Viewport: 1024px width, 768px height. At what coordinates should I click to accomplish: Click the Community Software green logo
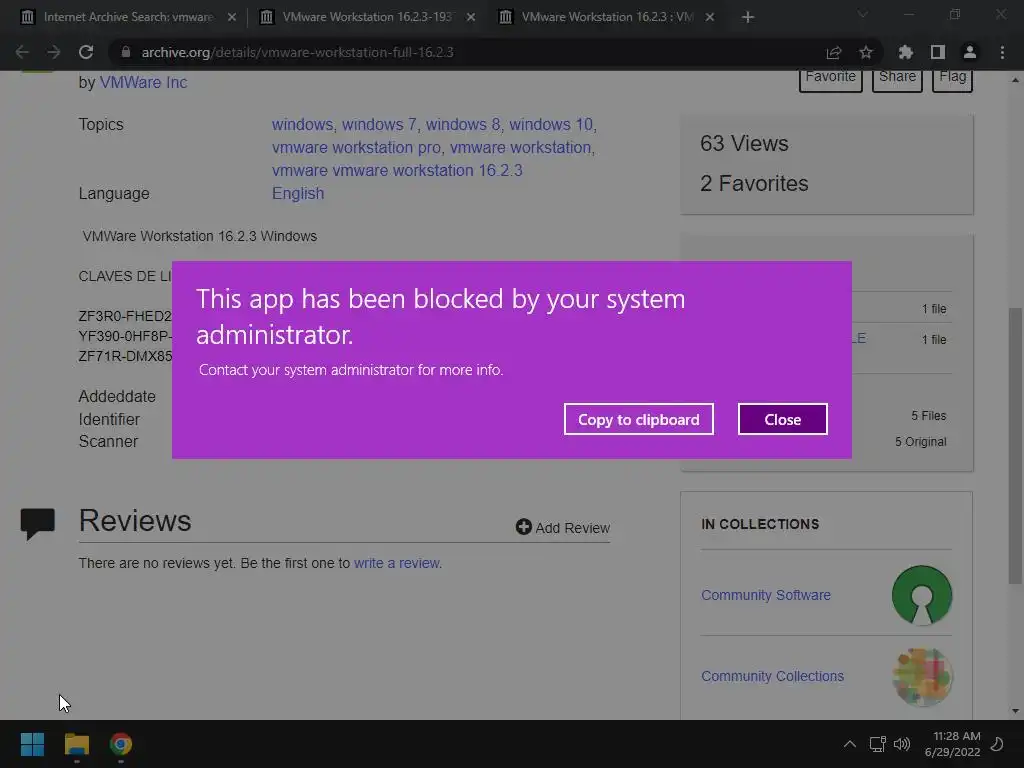[x=922, y=595]
